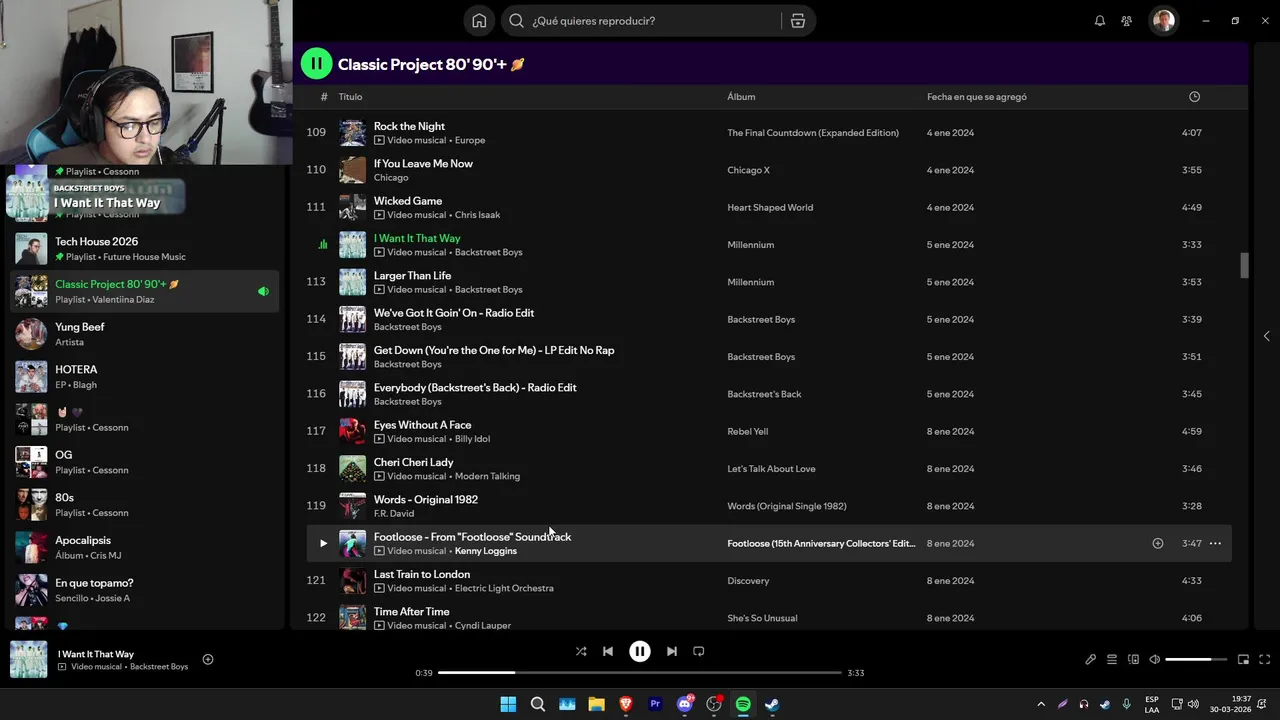Screen dimensions: 1280x720
Task: Open the Apocalipsis album in library
Action: [145, 547]
